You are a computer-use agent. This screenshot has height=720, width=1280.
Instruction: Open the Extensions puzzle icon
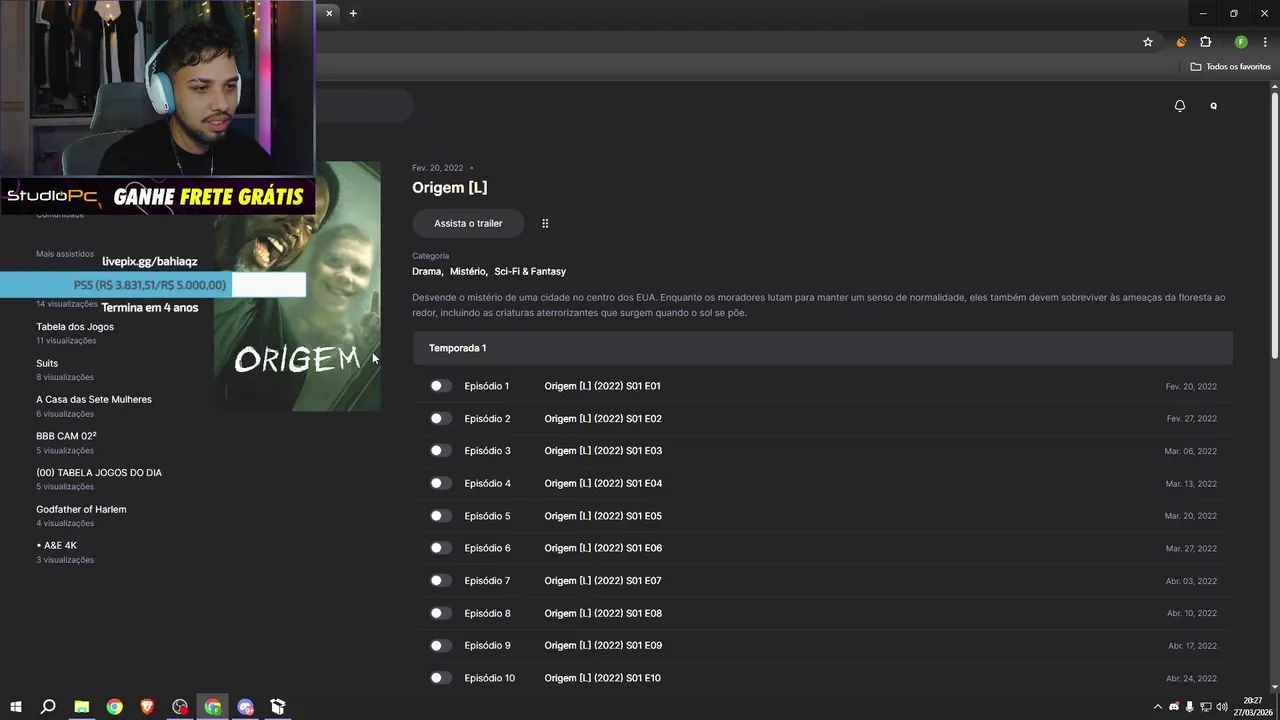pos(1206,42)
